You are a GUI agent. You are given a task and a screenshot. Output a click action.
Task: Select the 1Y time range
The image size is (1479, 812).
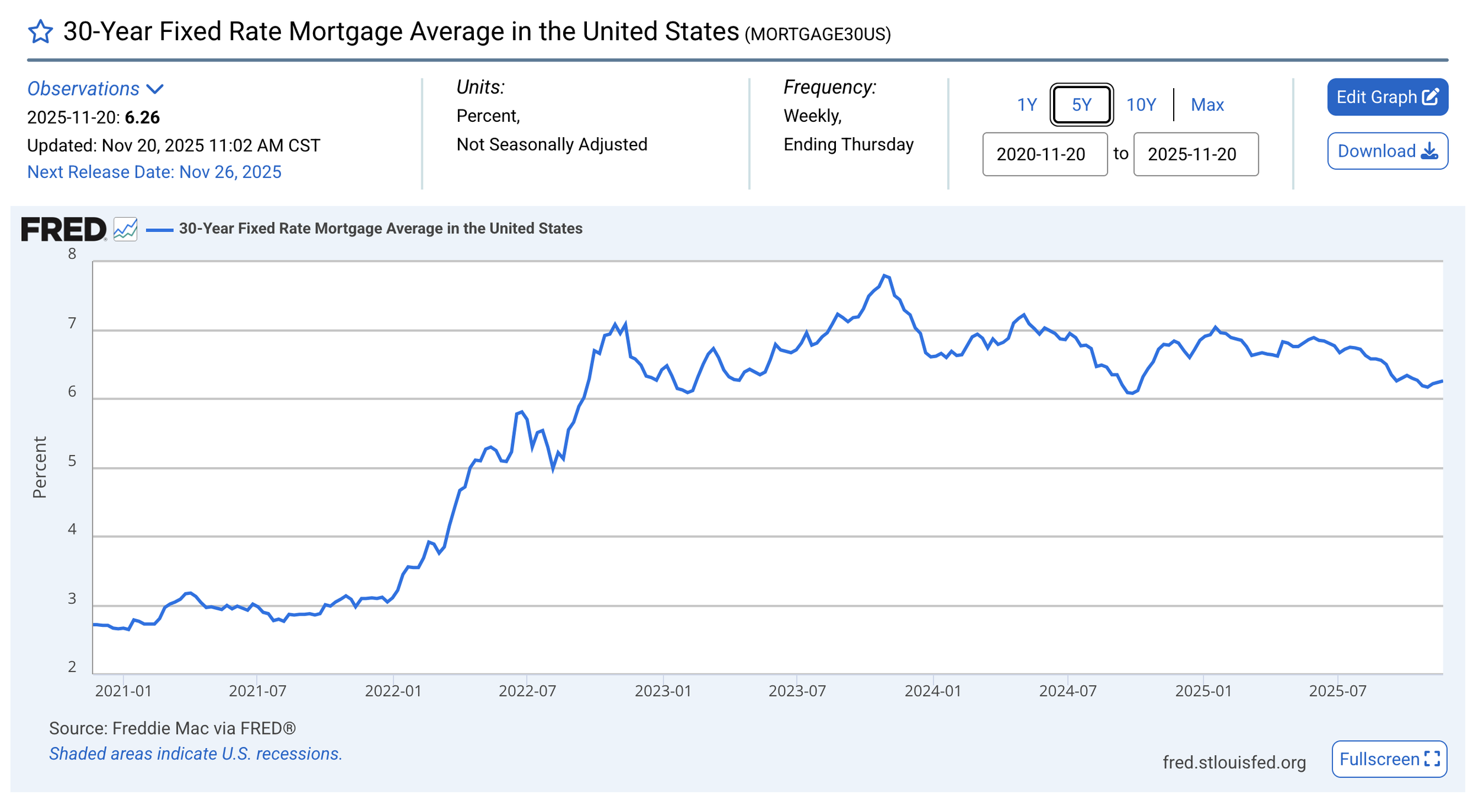pyautogui.click(x=1027, y=105)
